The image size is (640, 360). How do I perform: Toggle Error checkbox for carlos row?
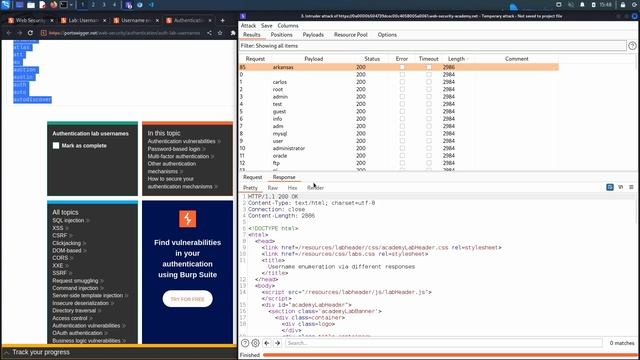pyautogui.click(x=402, y=82)
